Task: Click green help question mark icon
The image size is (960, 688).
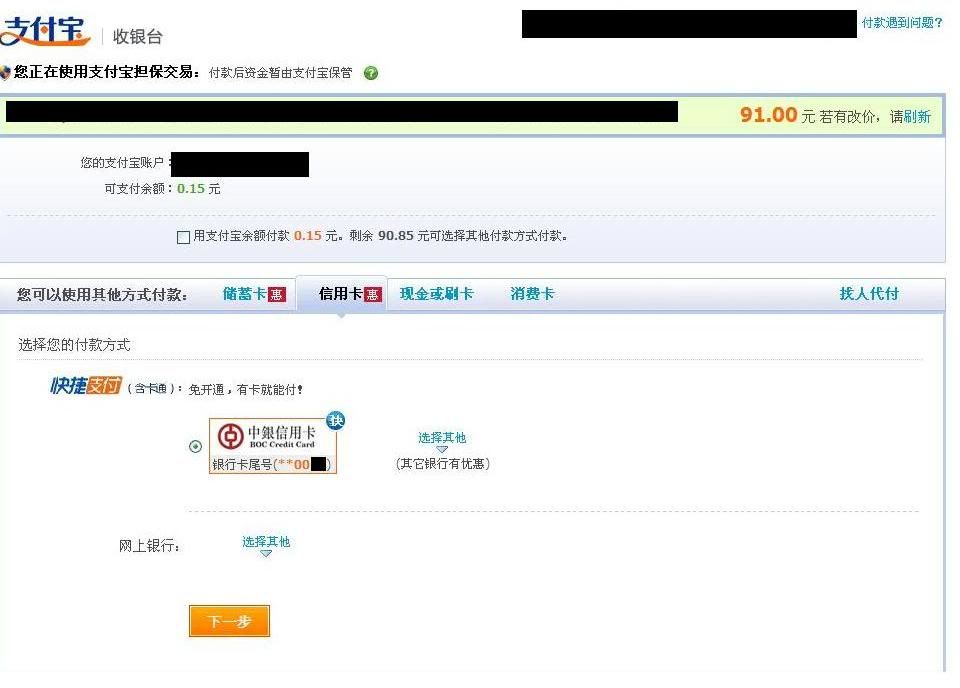Action: 370,73
